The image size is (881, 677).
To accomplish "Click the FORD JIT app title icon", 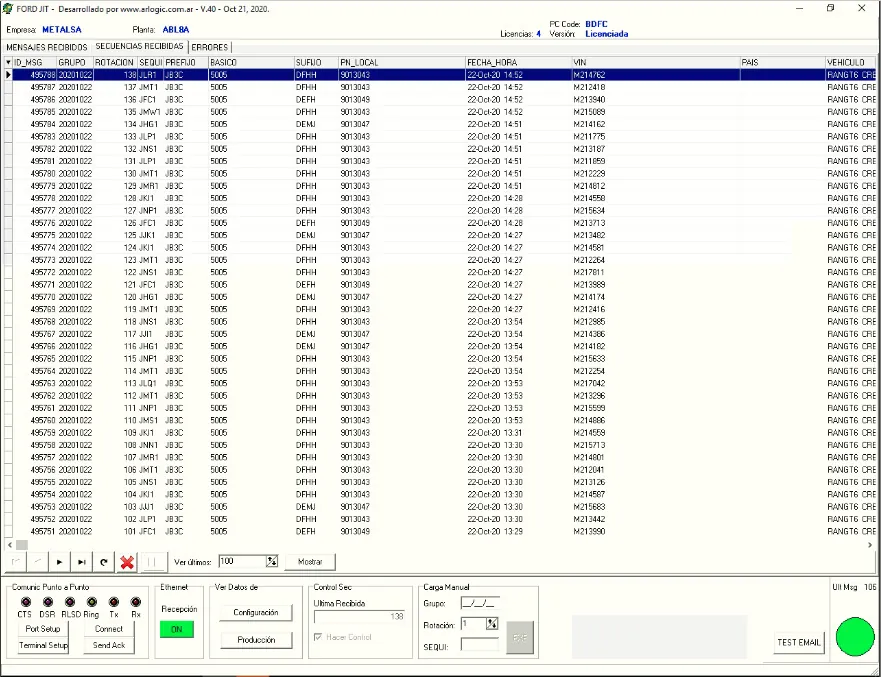I will point(7,9).
